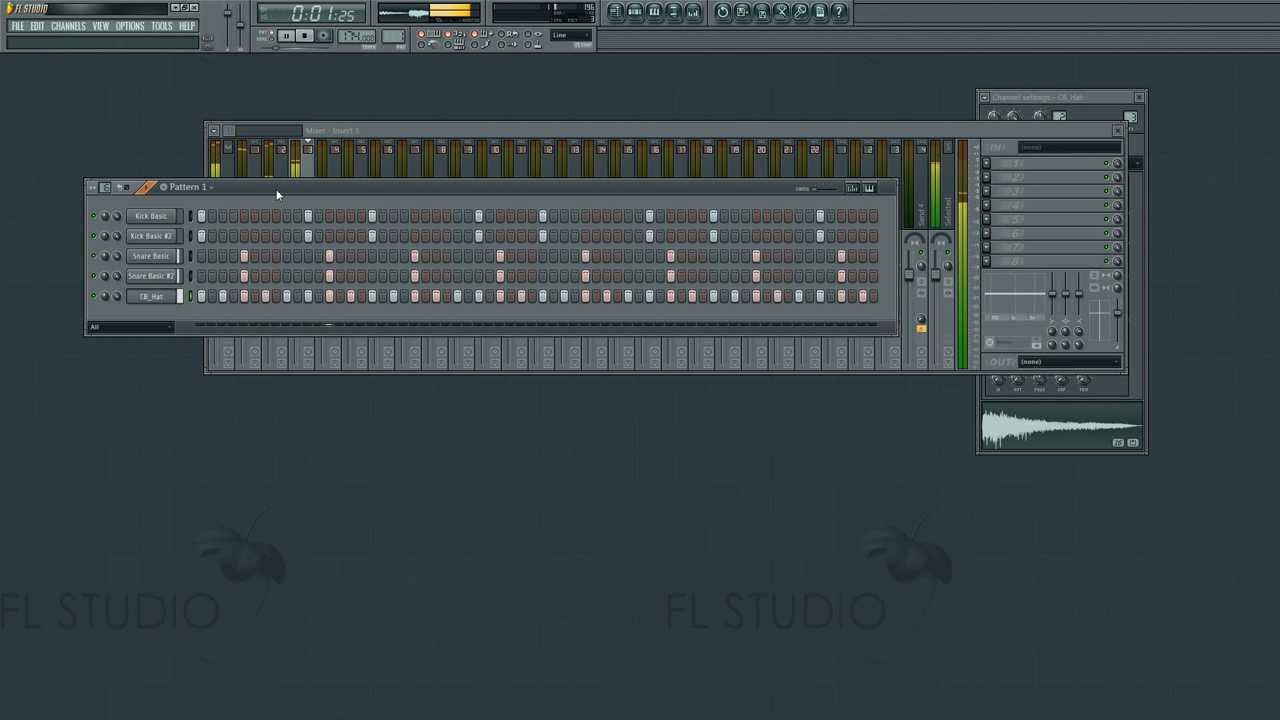Pause playback with the transport pause button
This screenshot has height=720, width=1280.
pos(285,36)
